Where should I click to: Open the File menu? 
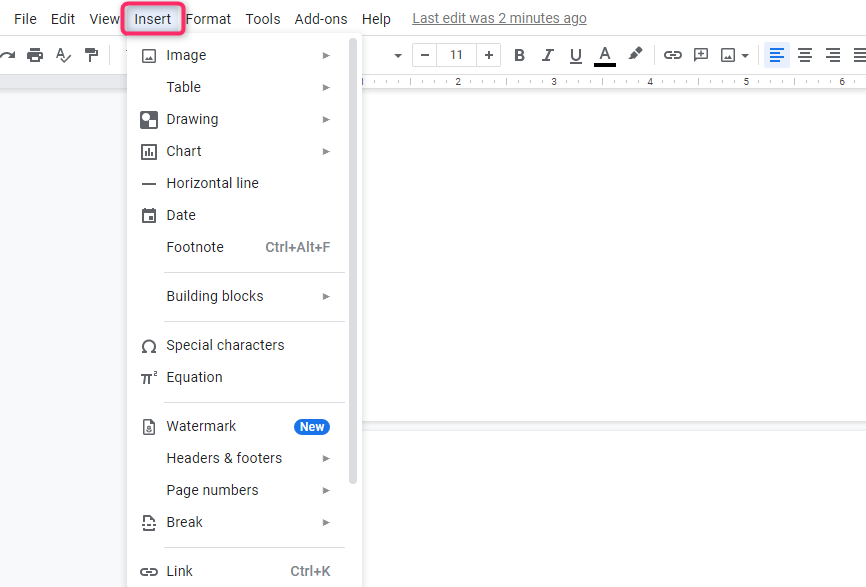point(25,19)
